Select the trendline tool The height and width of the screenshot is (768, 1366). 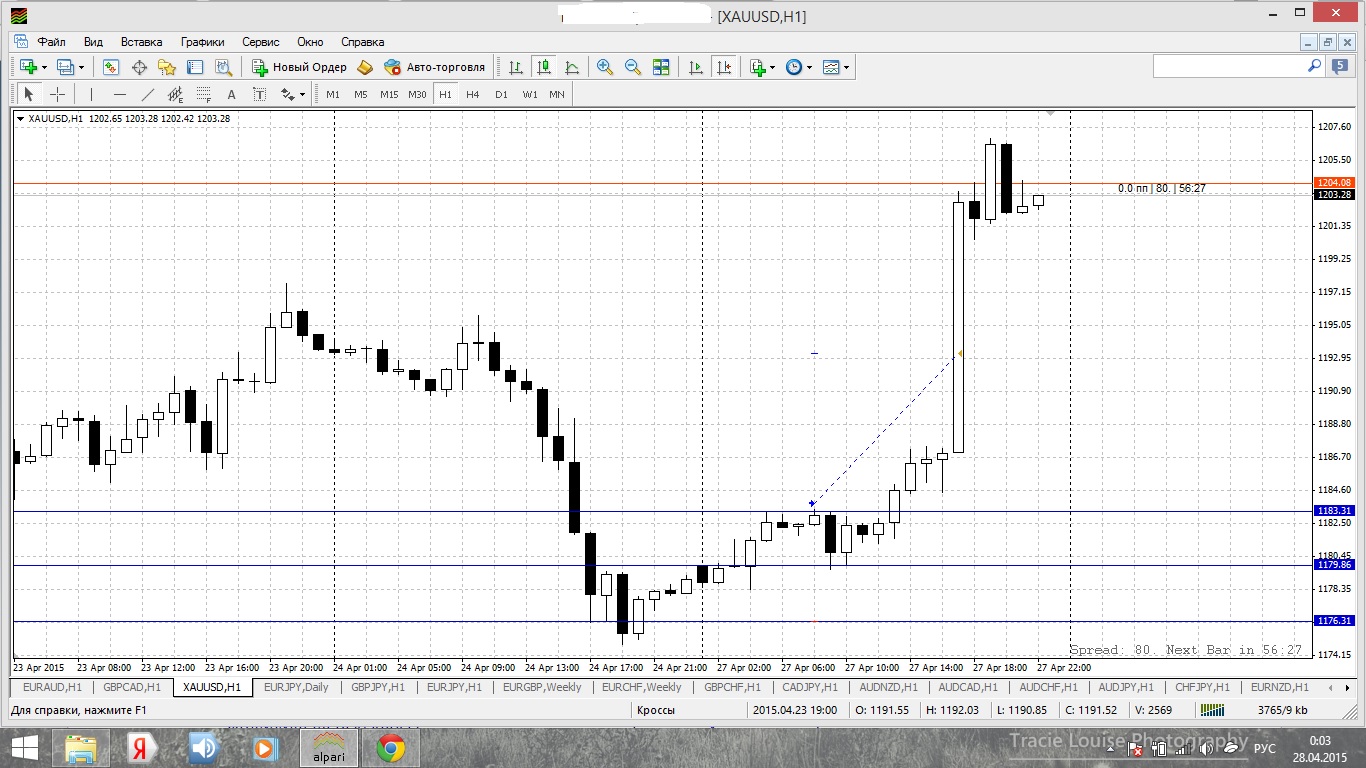click(x=148, y=94)
